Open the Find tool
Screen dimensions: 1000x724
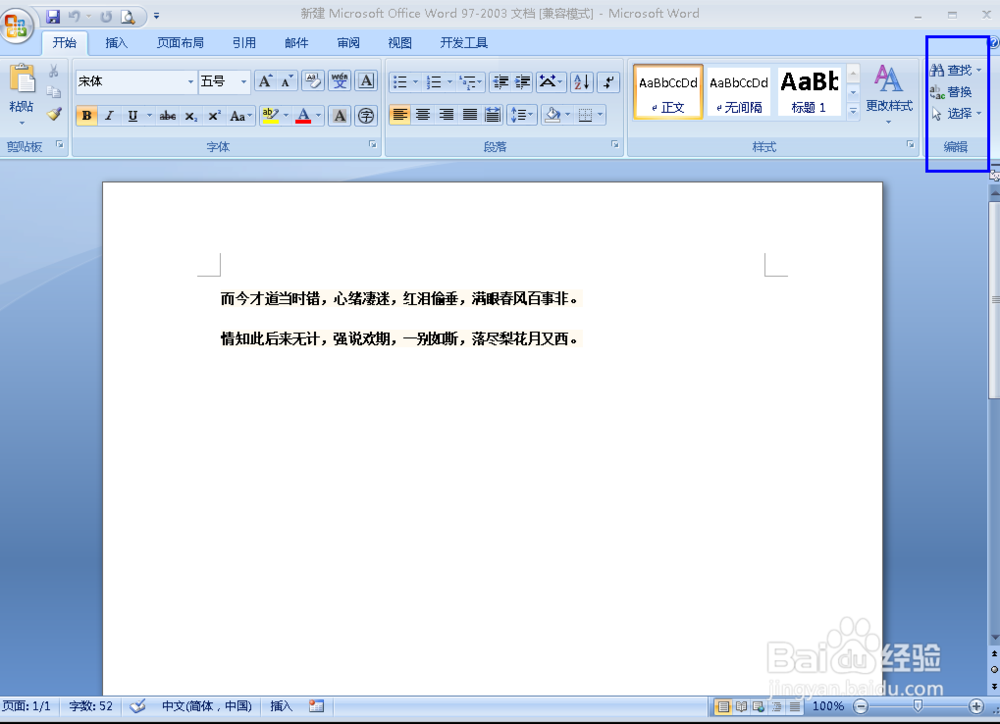[951, 70]
